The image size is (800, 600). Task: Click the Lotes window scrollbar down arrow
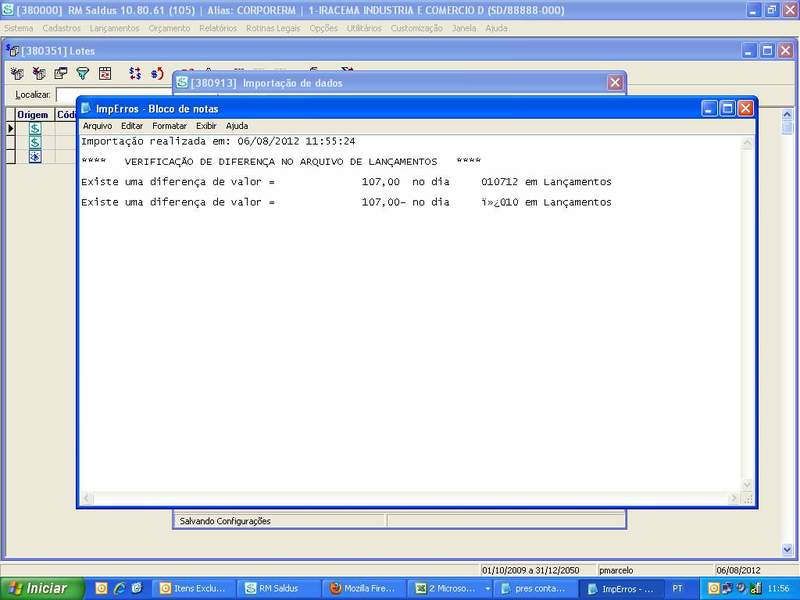tap(787, 549)
